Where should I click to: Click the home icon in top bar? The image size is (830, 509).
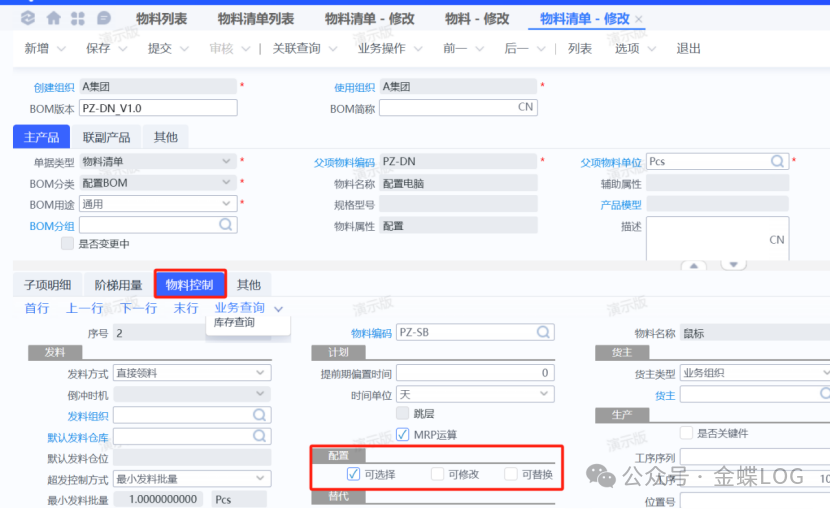coord(53,19)
